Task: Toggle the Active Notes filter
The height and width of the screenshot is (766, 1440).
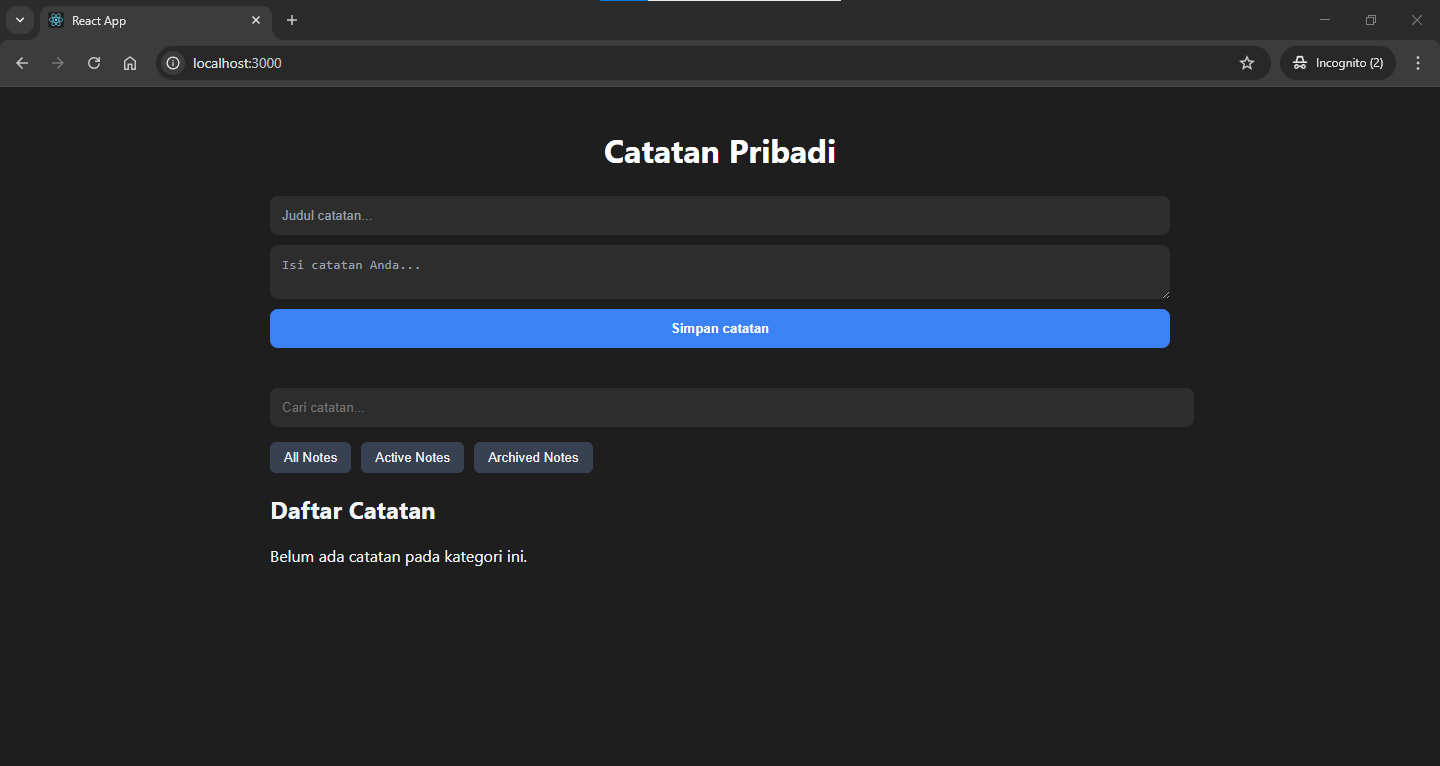Action: (412, 457)
